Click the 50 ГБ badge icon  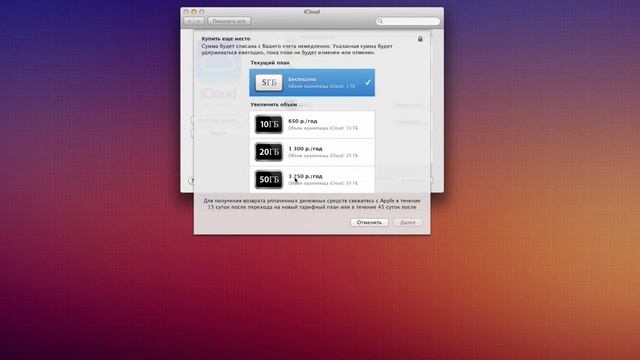coord(269,180)
